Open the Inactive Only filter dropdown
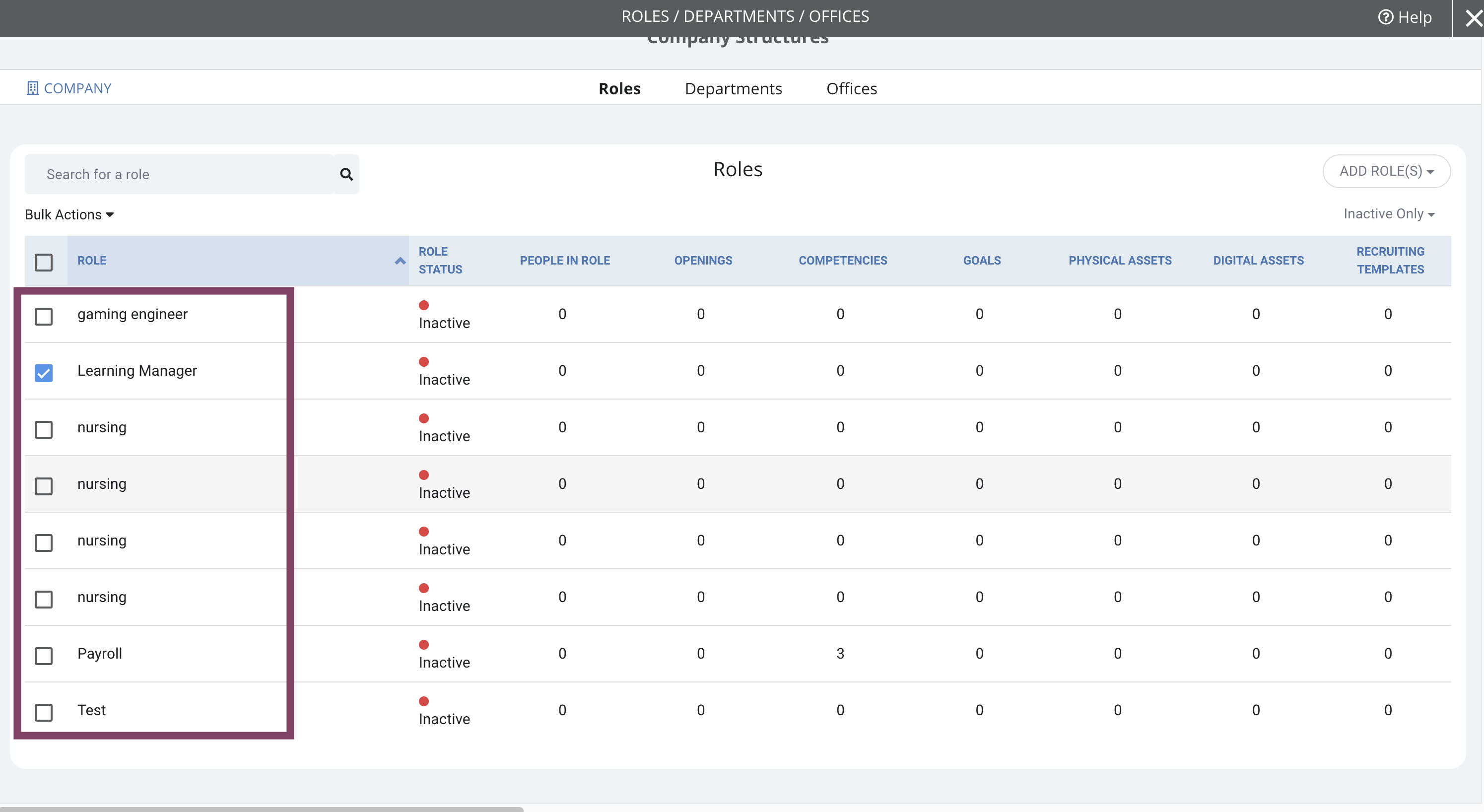 point(1389,214)
